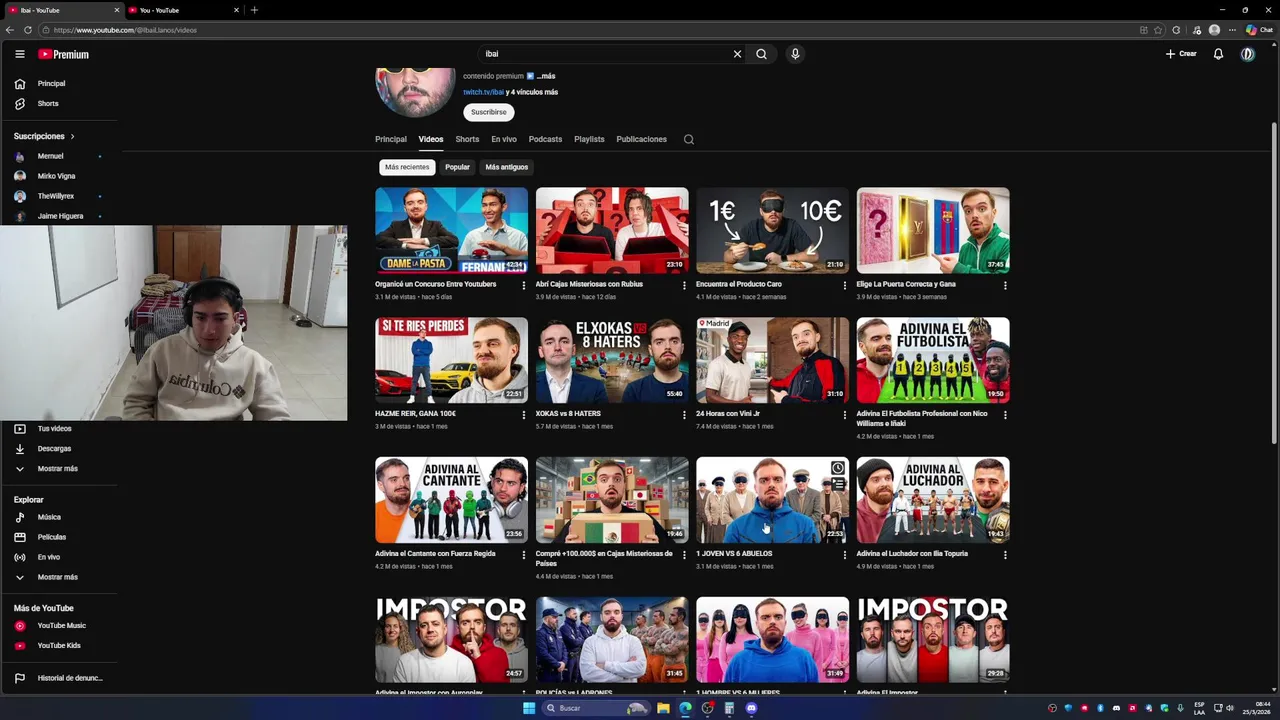
Task: Open options menu for Elige La Puerta Correcta
Action: pyautogui.click(x=1005, y=285)
